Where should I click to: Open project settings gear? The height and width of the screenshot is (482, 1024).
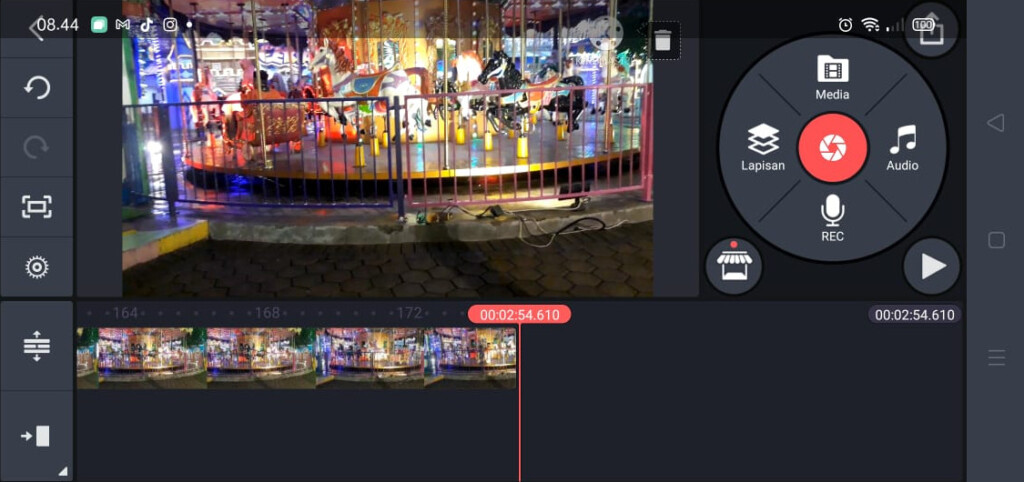pyautogui.click(x=37, y=267)
